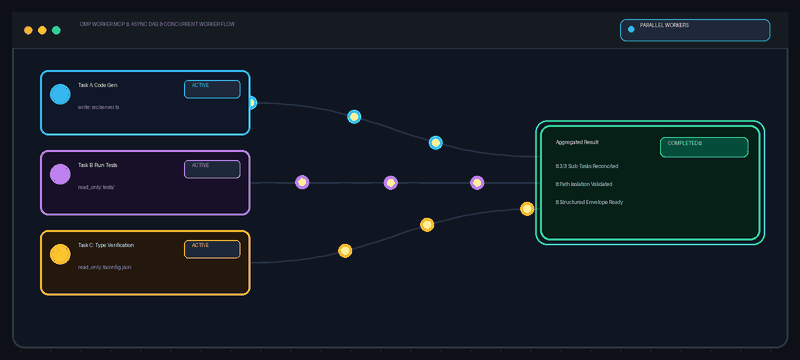Select the yellow flow dot nearest Task C card
The width and height of the screenshot is (800, 360).
tap(345, 251)
